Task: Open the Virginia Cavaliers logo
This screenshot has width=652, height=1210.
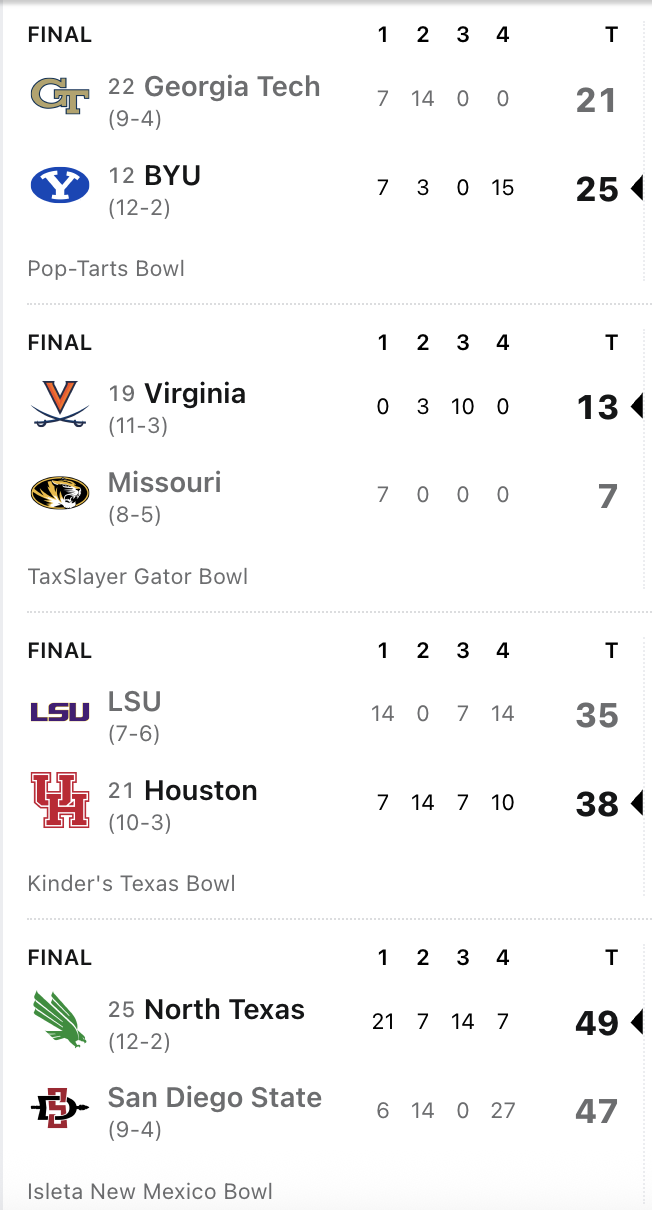Action: click(60, 404)
